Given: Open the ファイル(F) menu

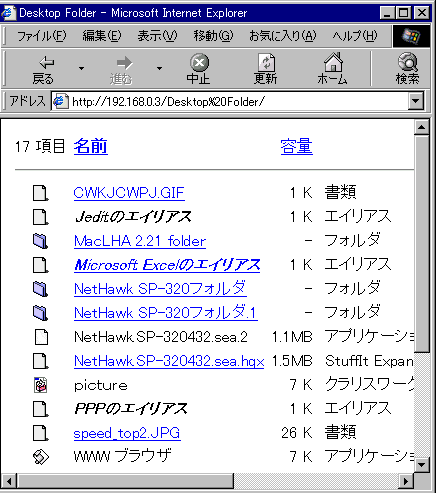Looking at the screenshot, I should click(42, 36).
